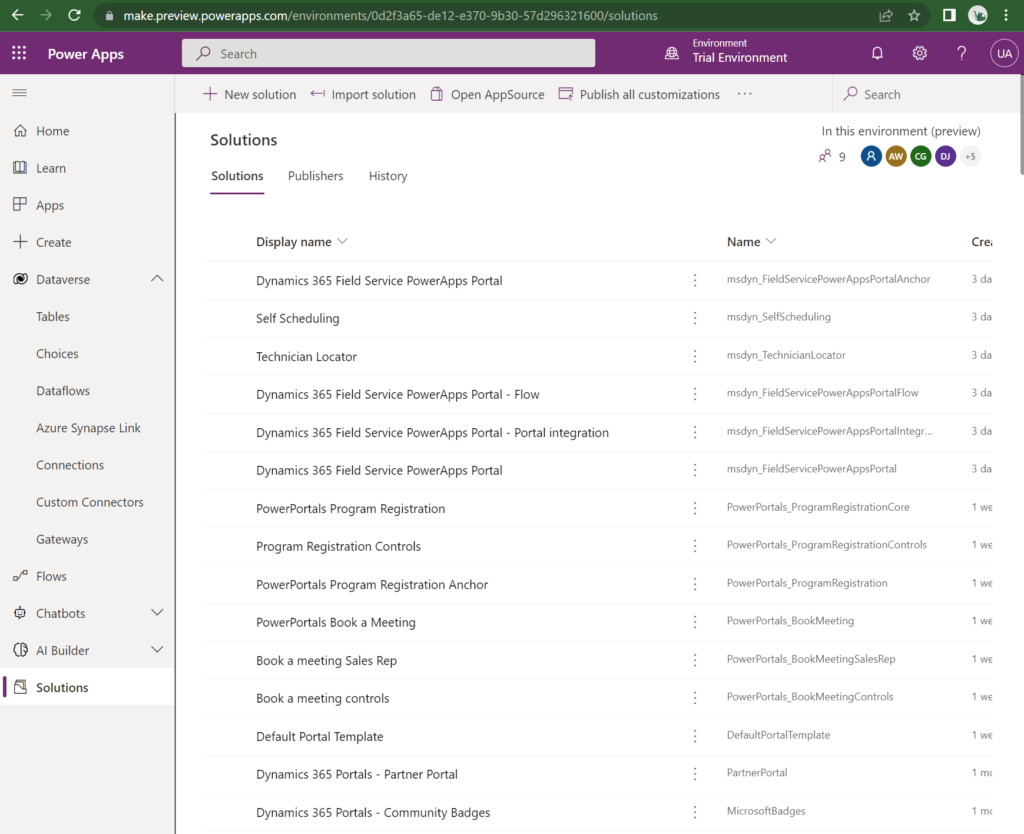1024x834 pixels.
Task: Open Custom Connectors in sidebar
Action: (x=88, y=502)
